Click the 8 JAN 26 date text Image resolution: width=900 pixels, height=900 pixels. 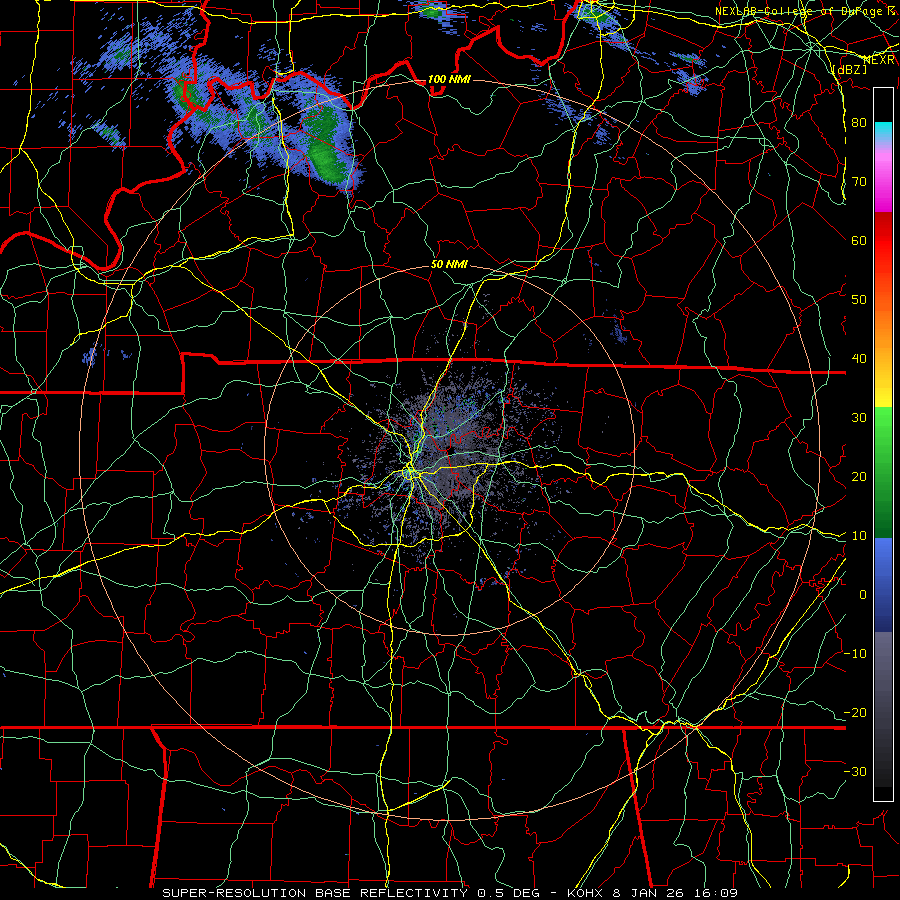tap(650, 893)
